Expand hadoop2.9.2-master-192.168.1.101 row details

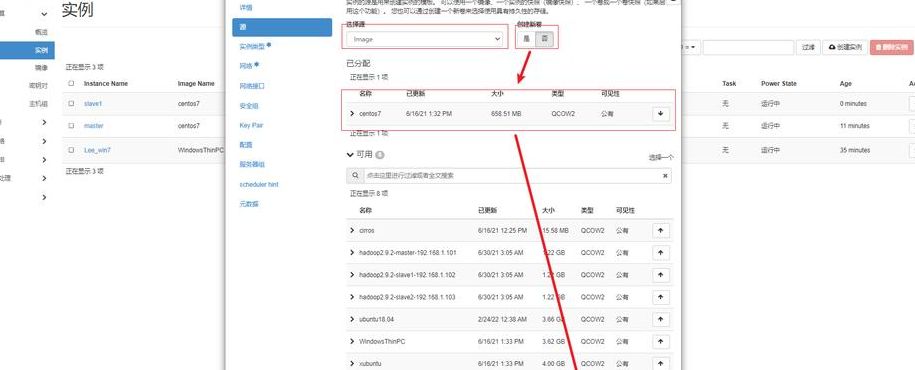click(x=352, y=253)
